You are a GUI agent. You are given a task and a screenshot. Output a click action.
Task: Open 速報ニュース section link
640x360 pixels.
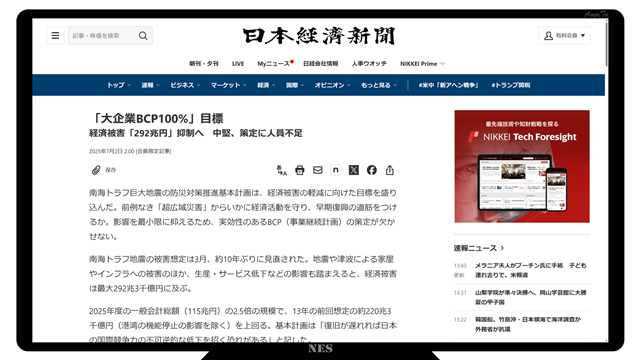pos(479,248)
